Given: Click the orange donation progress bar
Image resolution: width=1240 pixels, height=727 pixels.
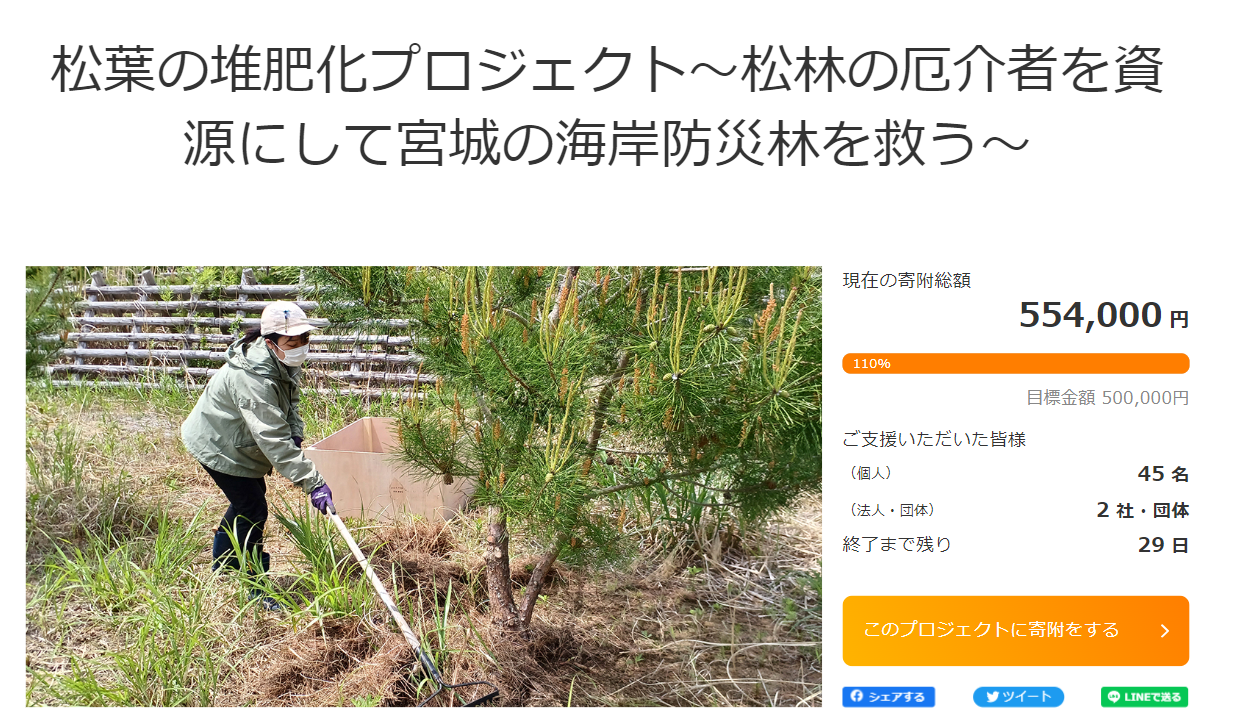Looking at the screenshot, I should (x=1016, y=363).
